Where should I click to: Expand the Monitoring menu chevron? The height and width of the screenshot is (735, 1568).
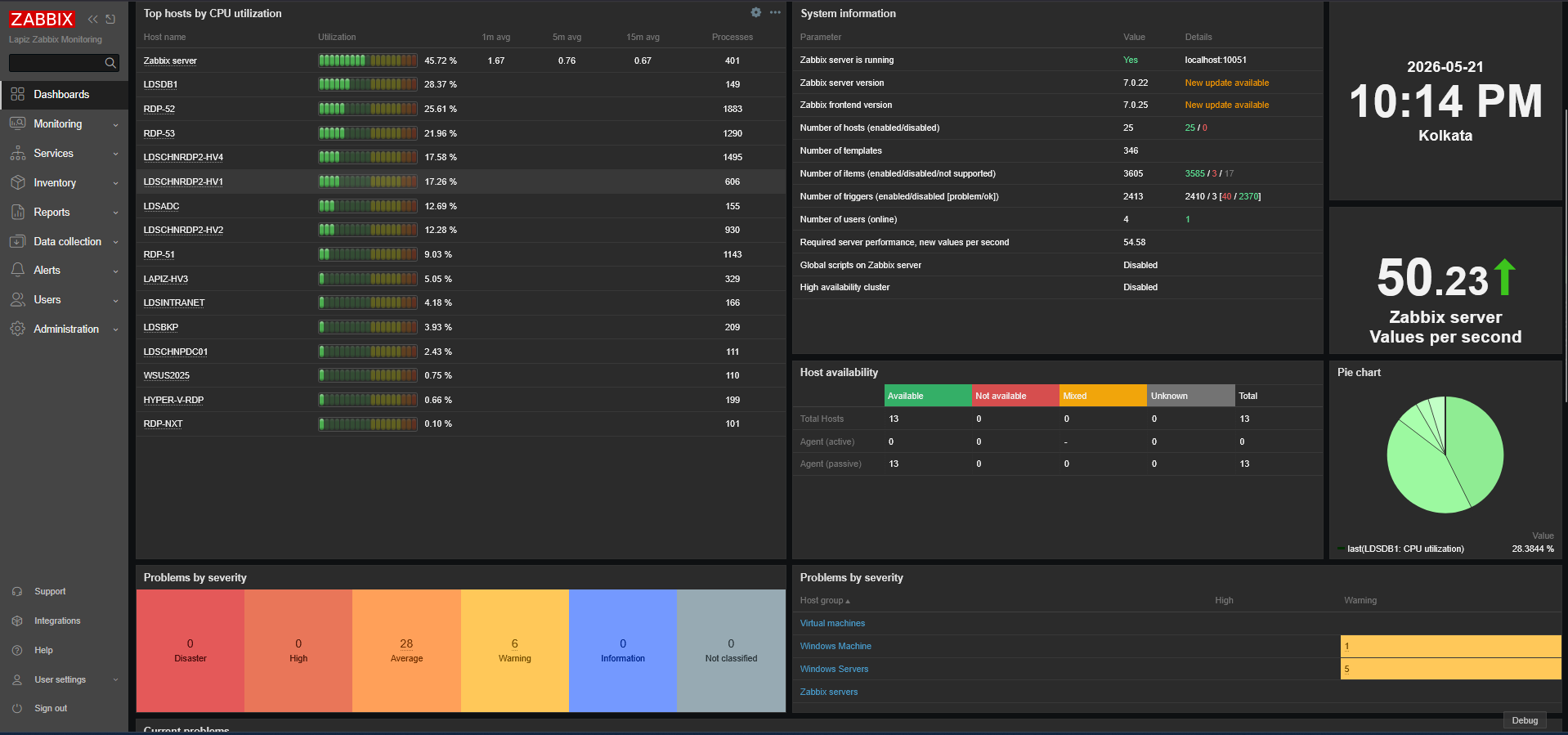(115, 124)
